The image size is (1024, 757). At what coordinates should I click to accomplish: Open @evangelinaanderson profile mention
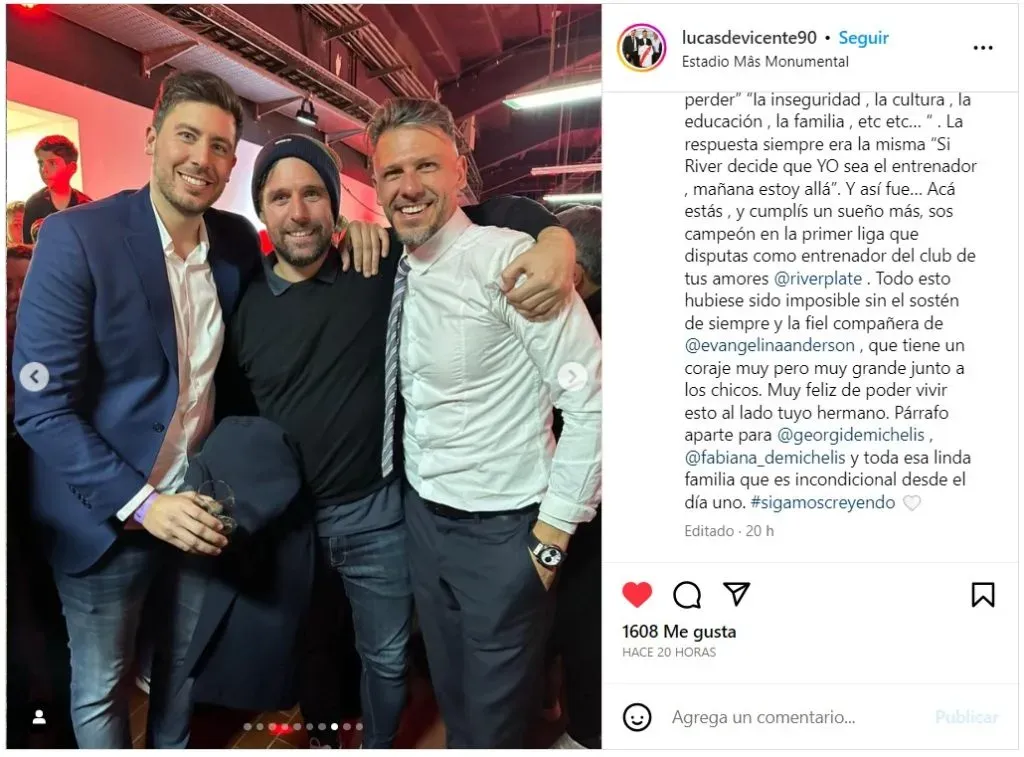769,346
